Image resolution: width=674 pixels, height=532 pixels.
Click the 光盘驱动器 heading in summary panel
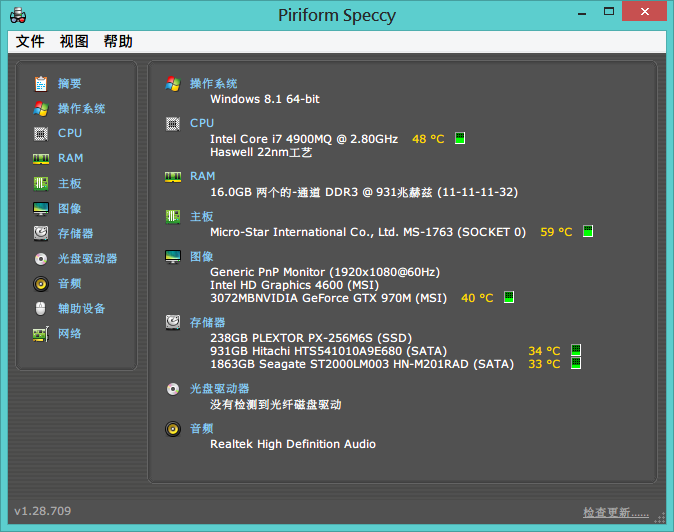coord(220,388)
